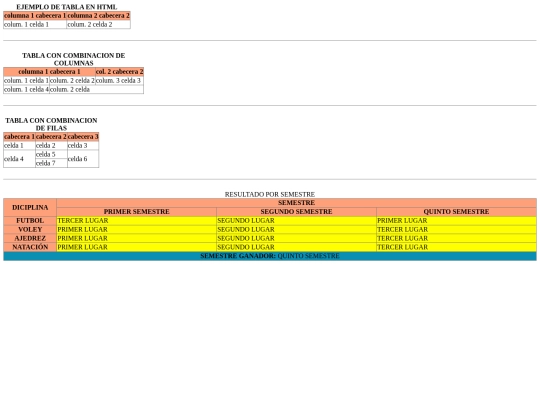This screenshot has width=540, height=405.
Task: Select the 'cabecera 2' header cell
Action: coord(51,137)
